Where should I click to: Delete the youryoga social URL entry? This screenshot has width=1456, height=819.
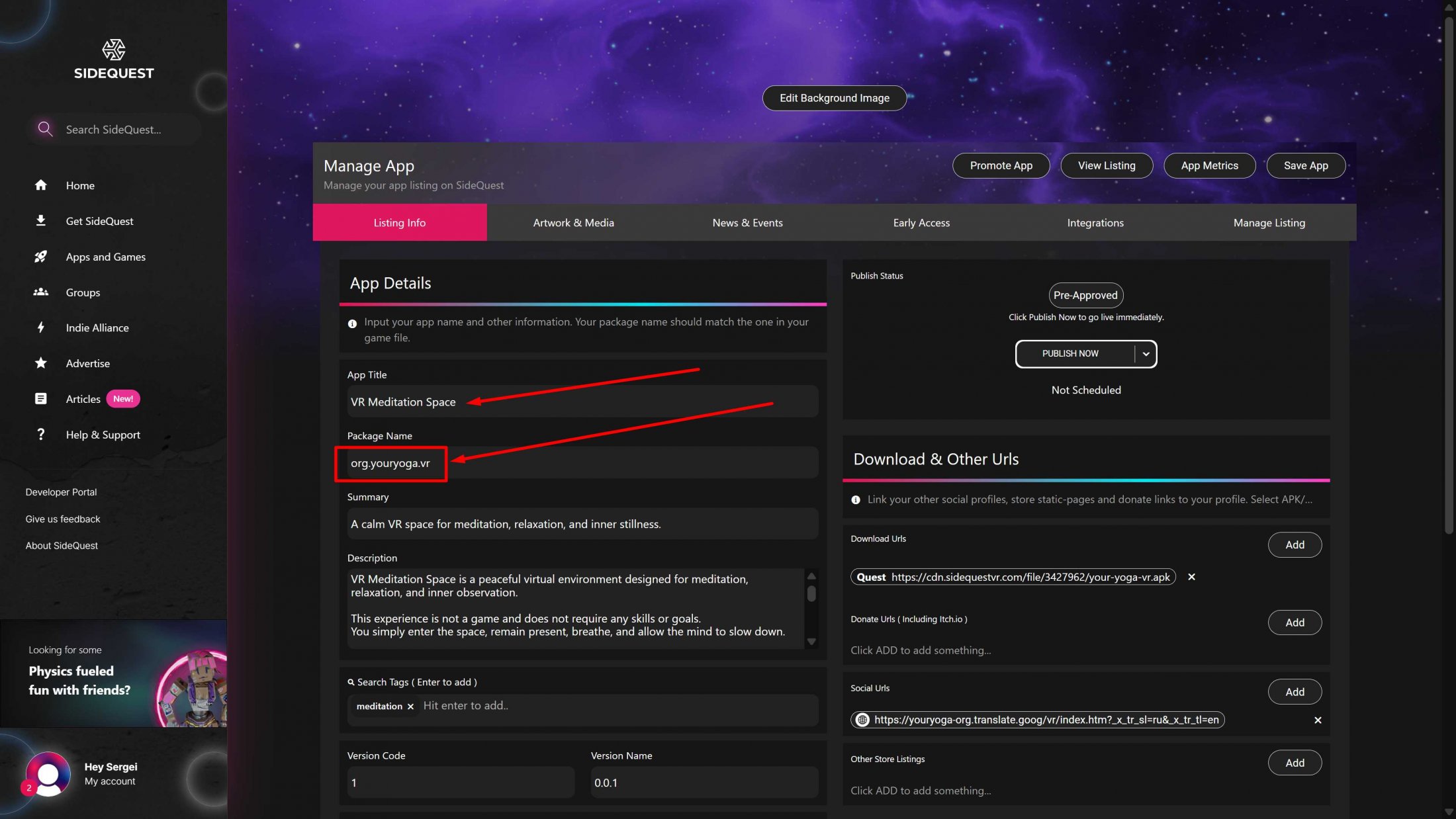click(1318, 720)
